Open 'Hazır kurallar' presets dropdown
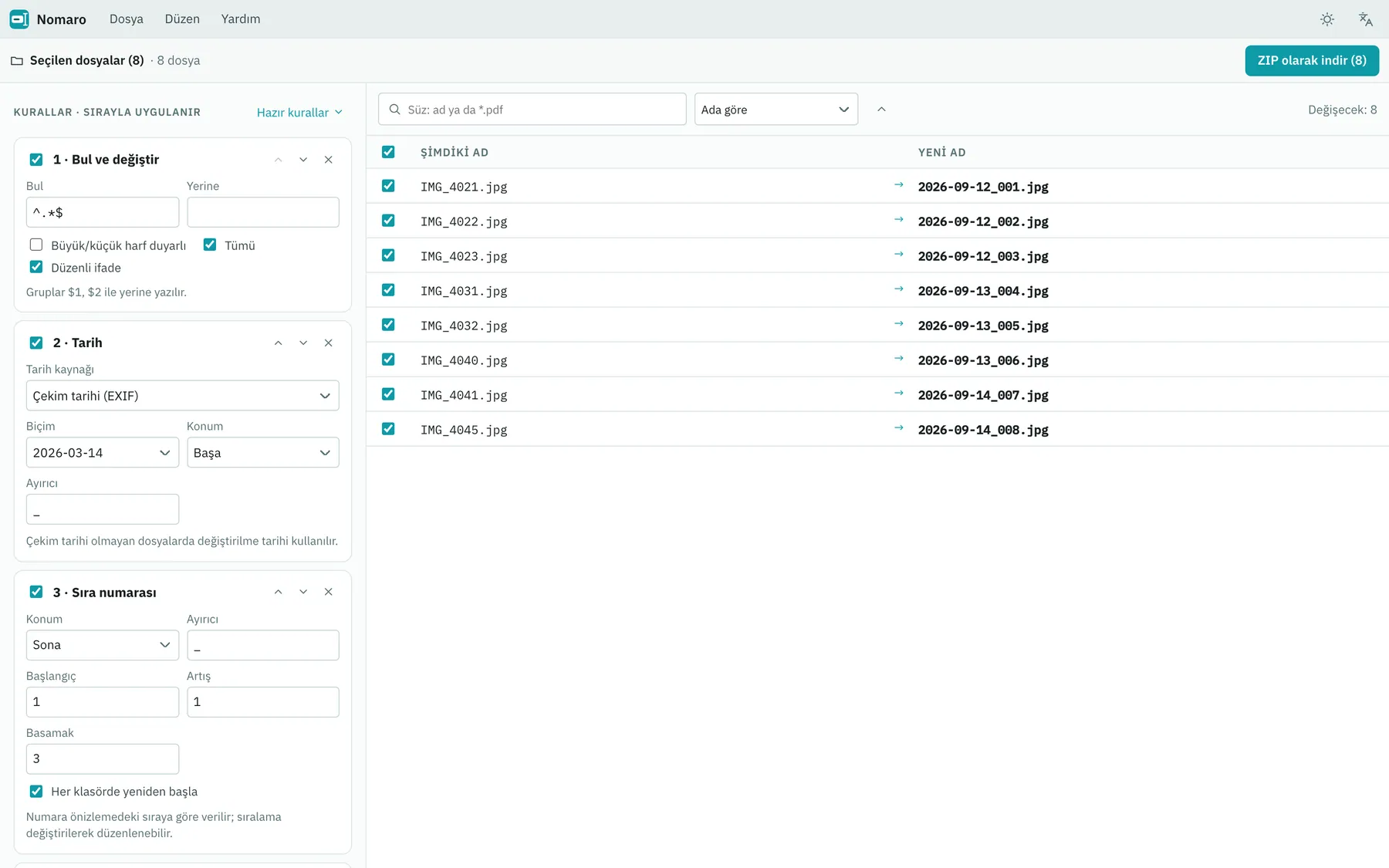The width and height of the screenshot is (1389, 868). [x=299, y=113]
